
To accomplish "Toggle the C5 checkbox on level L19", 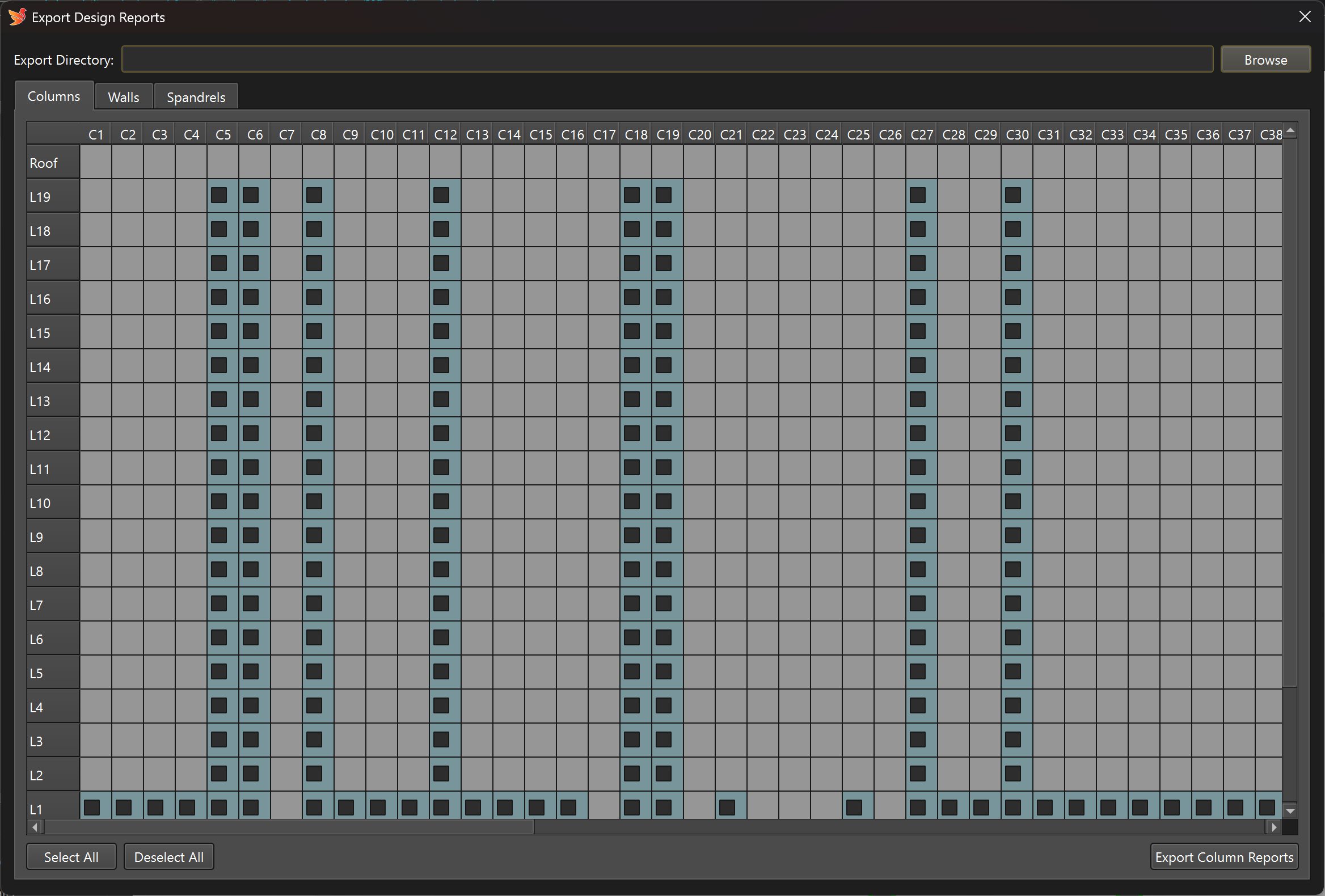I will click(x=219, y=196).
